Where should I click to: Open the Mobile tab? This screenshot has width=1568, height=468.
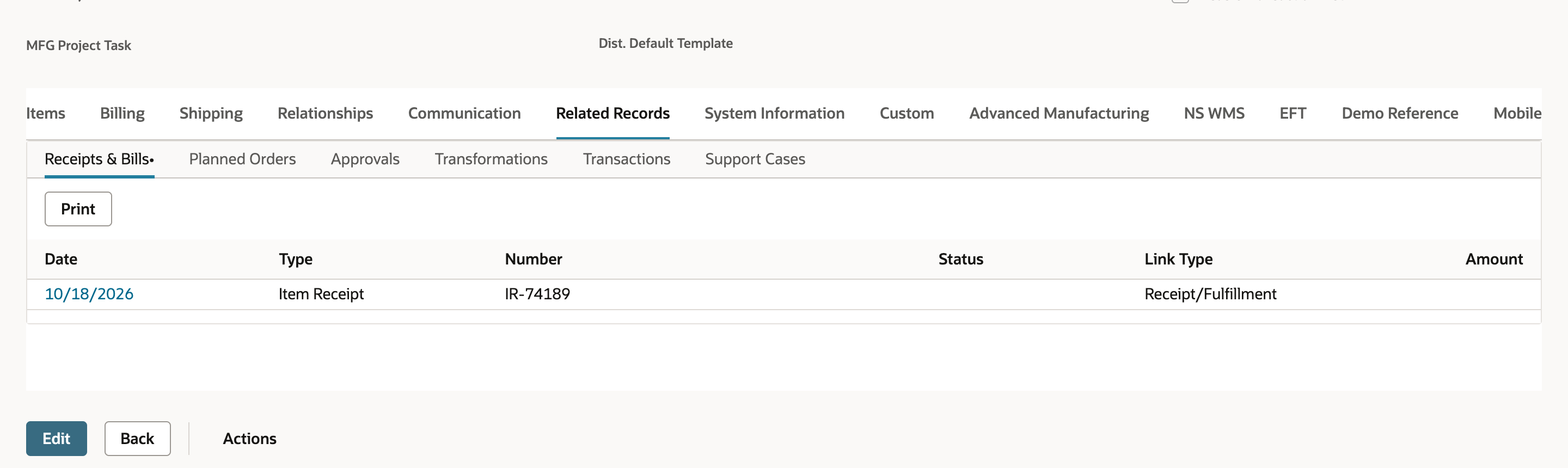point(1517,113)
